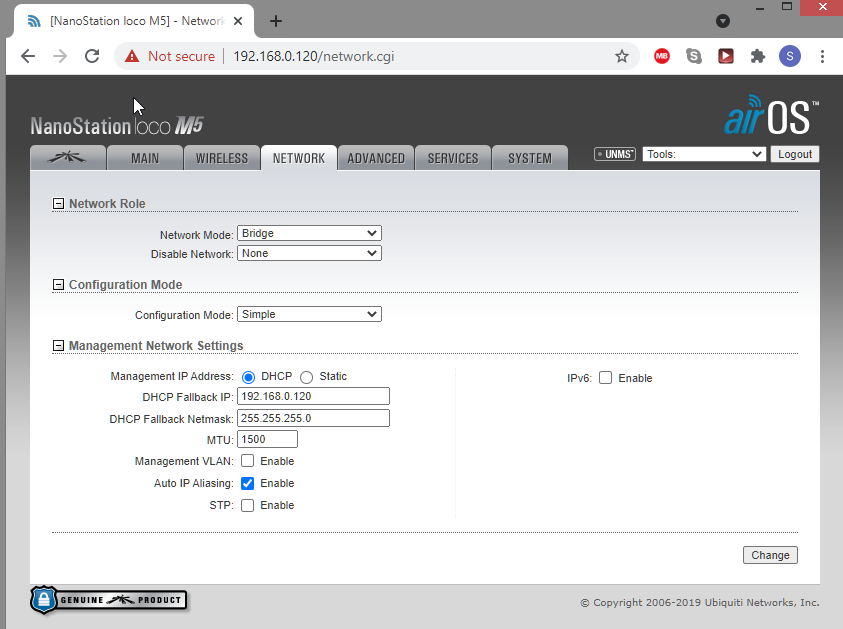Open the Tools dropdown

[704, 154]
